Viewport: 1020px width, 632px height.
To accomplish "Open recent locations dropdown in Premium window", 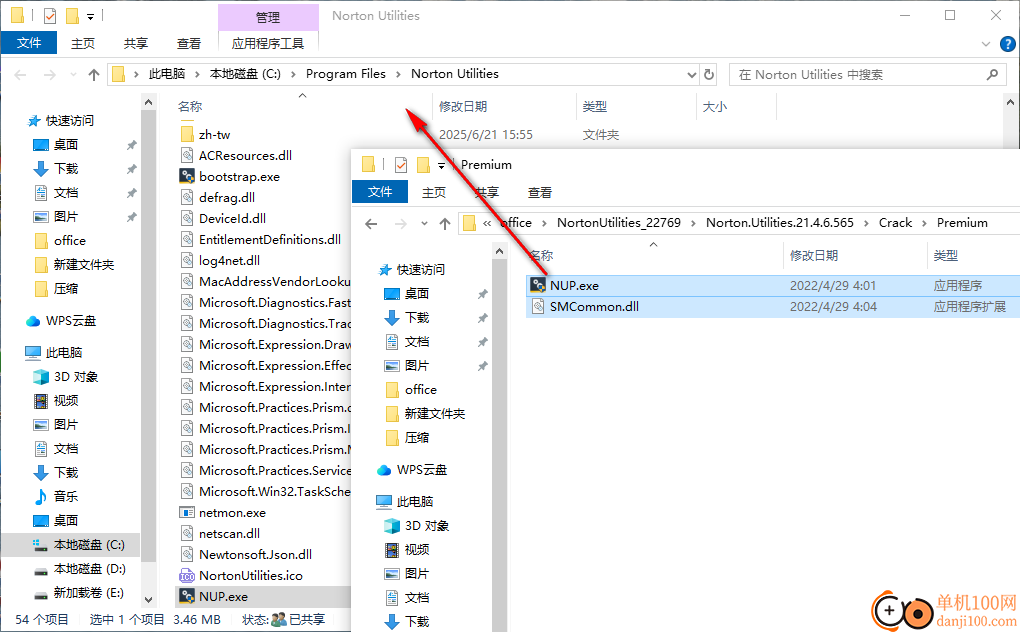I will click(x=424, y=224).
